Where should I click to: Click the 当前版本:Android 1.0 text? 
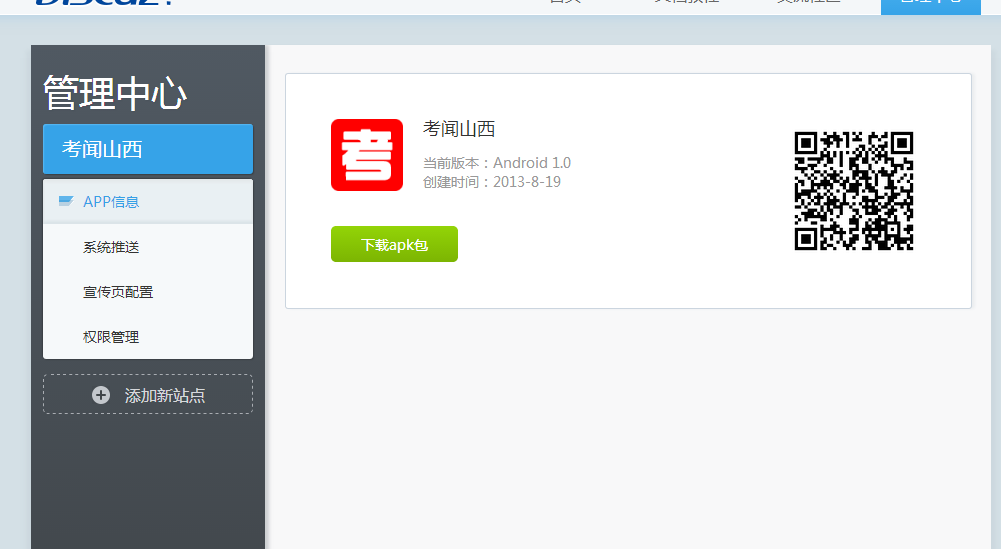(497, 163)
